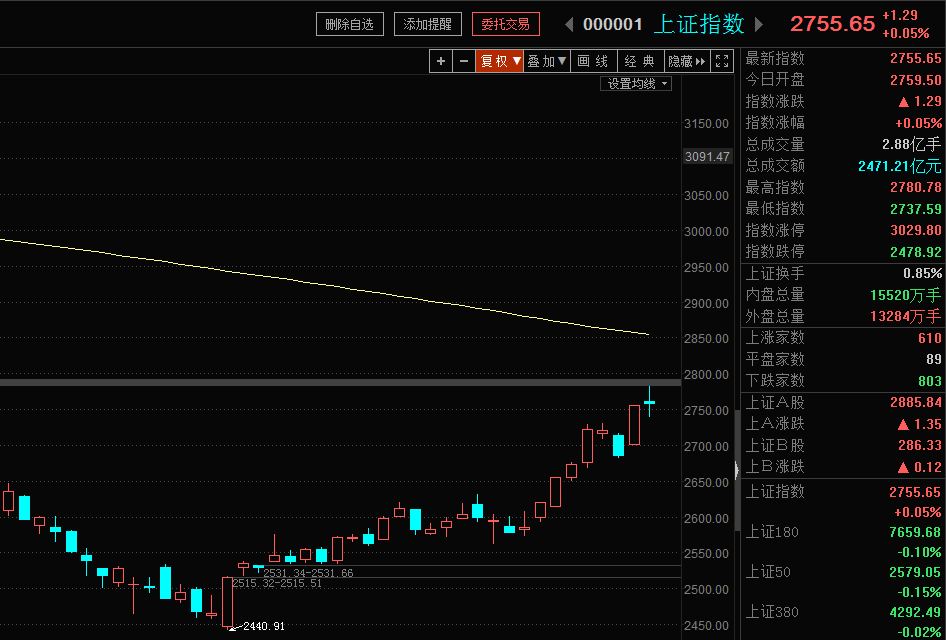
Task: Click the 删除自选 button
Action: point(350,24)
